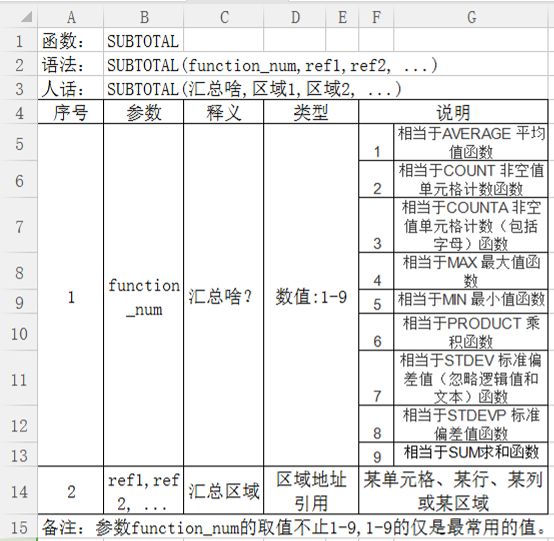Click the function_num parameter cell
The width and height of the screenshot is (554, 541).
coord(143,295)
